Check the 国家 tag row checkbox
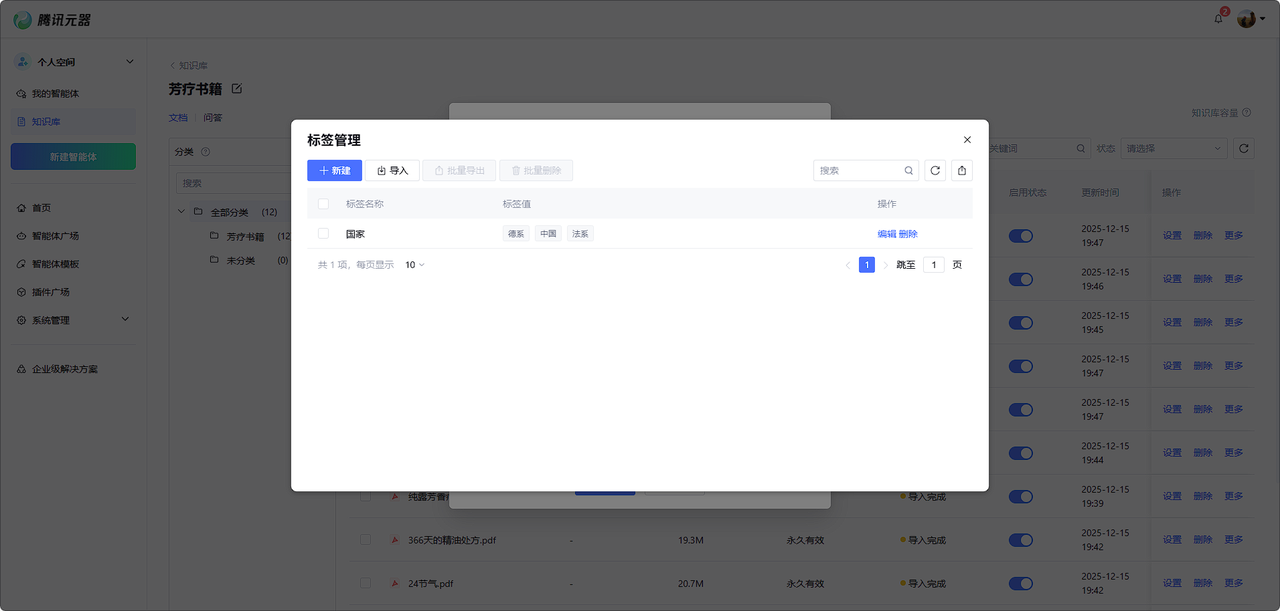Screen dimensions: 1280x611 point(323,234)
